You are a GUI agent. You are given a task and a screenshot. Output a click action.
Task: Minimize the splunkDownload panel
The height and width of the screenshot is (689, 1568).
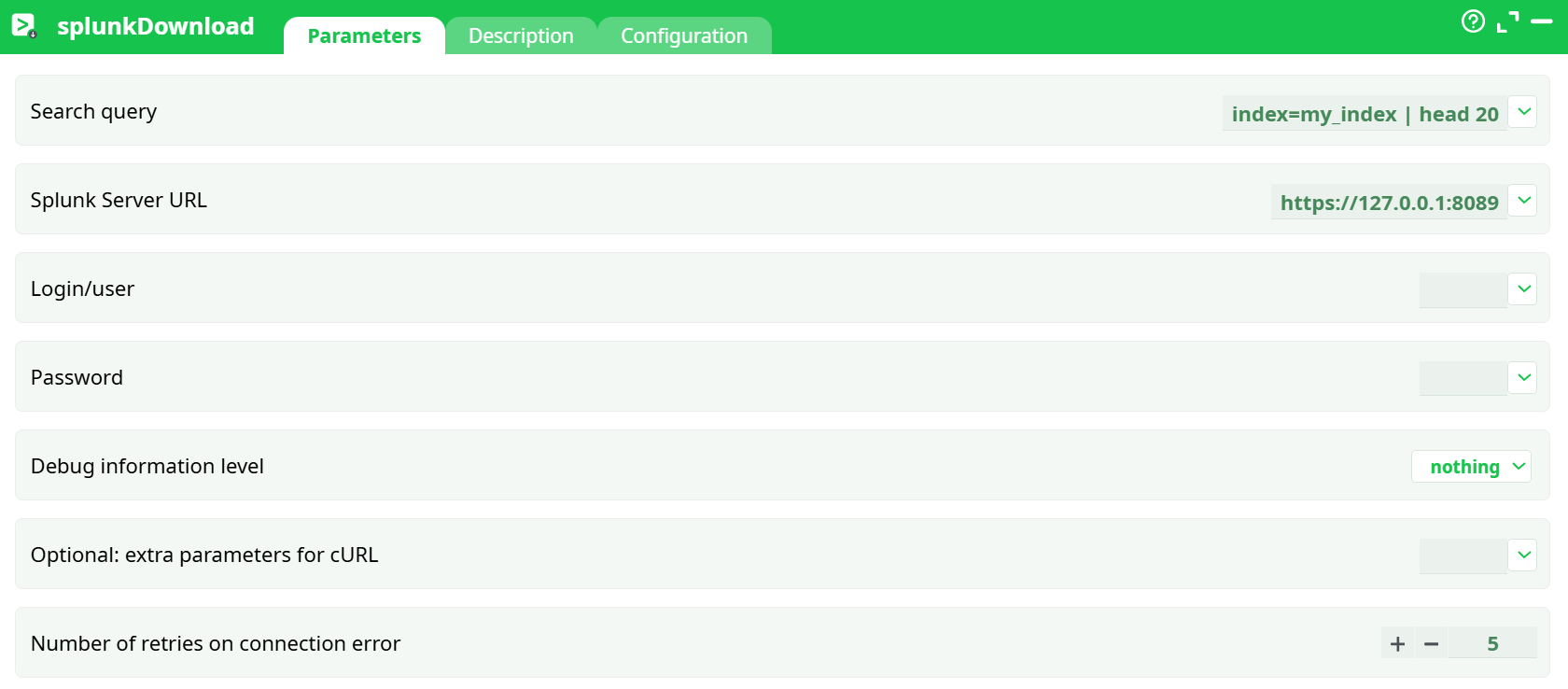click(1542, 21)
